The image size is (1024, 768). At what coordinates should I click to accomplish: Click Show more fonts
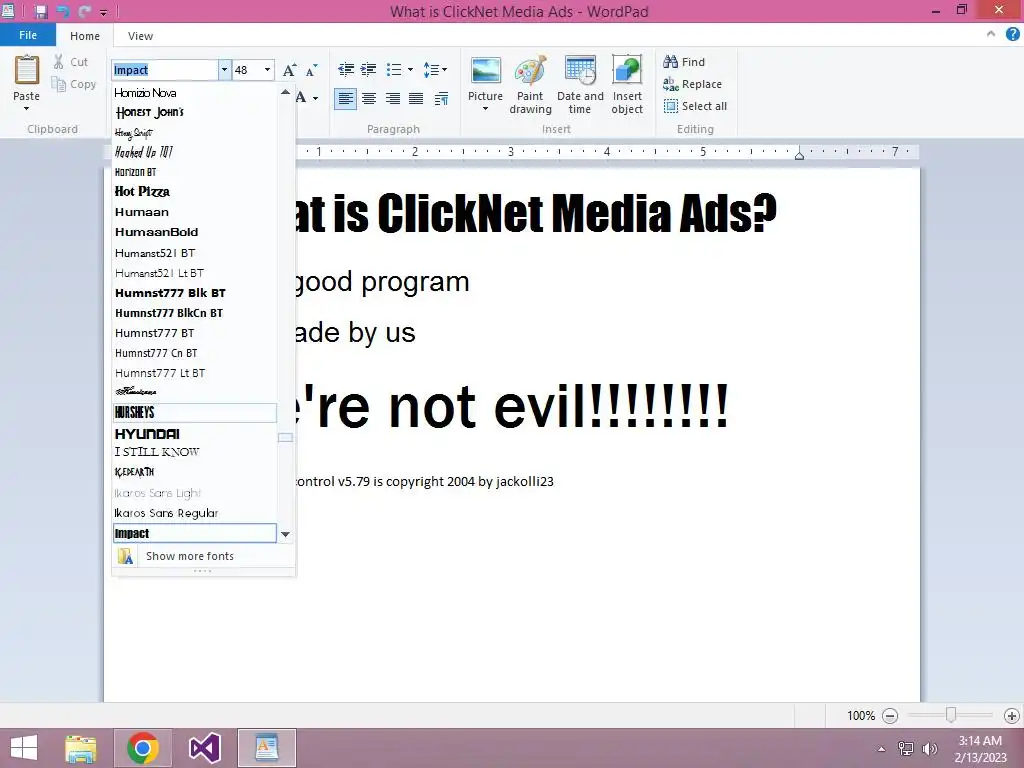(203, 556)
